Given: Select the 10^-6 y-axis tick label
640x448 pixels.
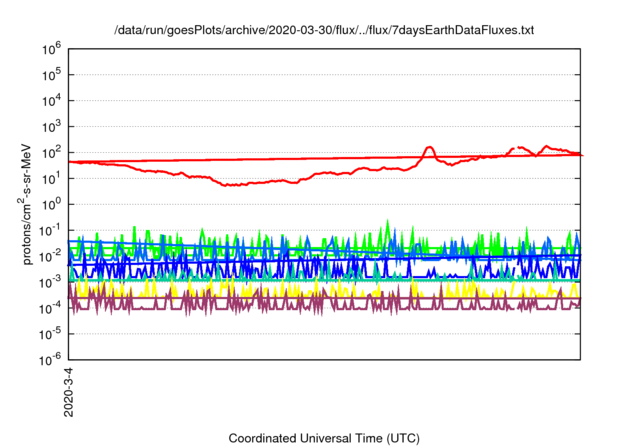Looking at the screenshot, I should tap(50, 359).
